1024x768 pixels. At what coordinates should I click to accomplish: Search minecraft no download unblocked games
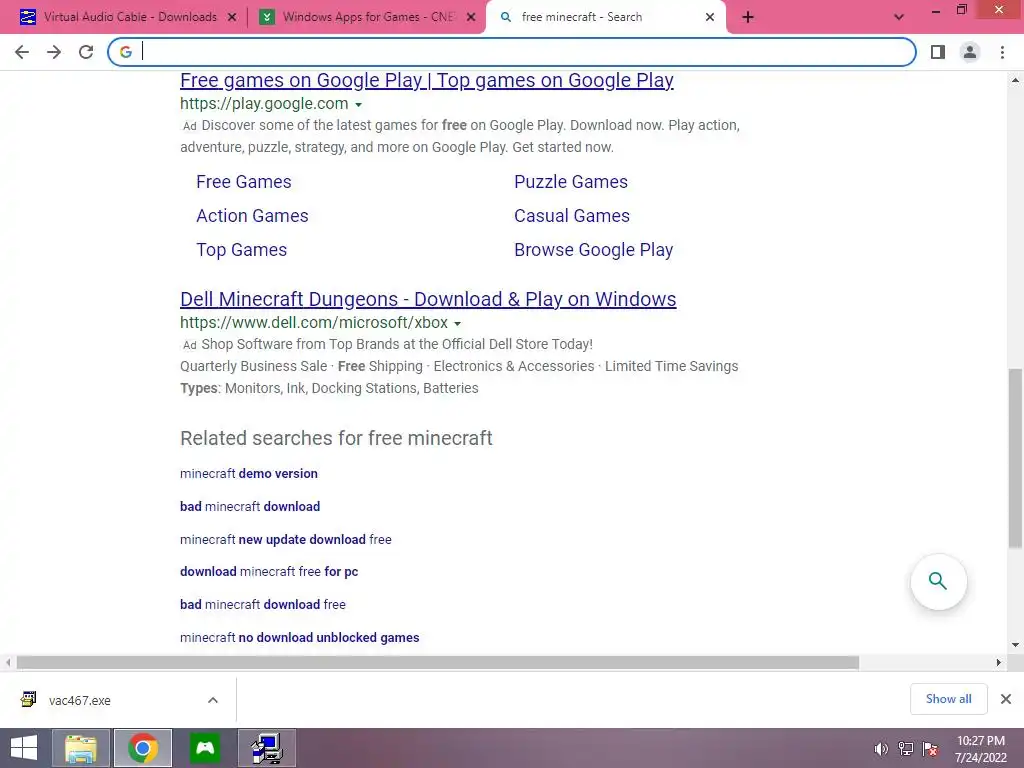(300, 637)
